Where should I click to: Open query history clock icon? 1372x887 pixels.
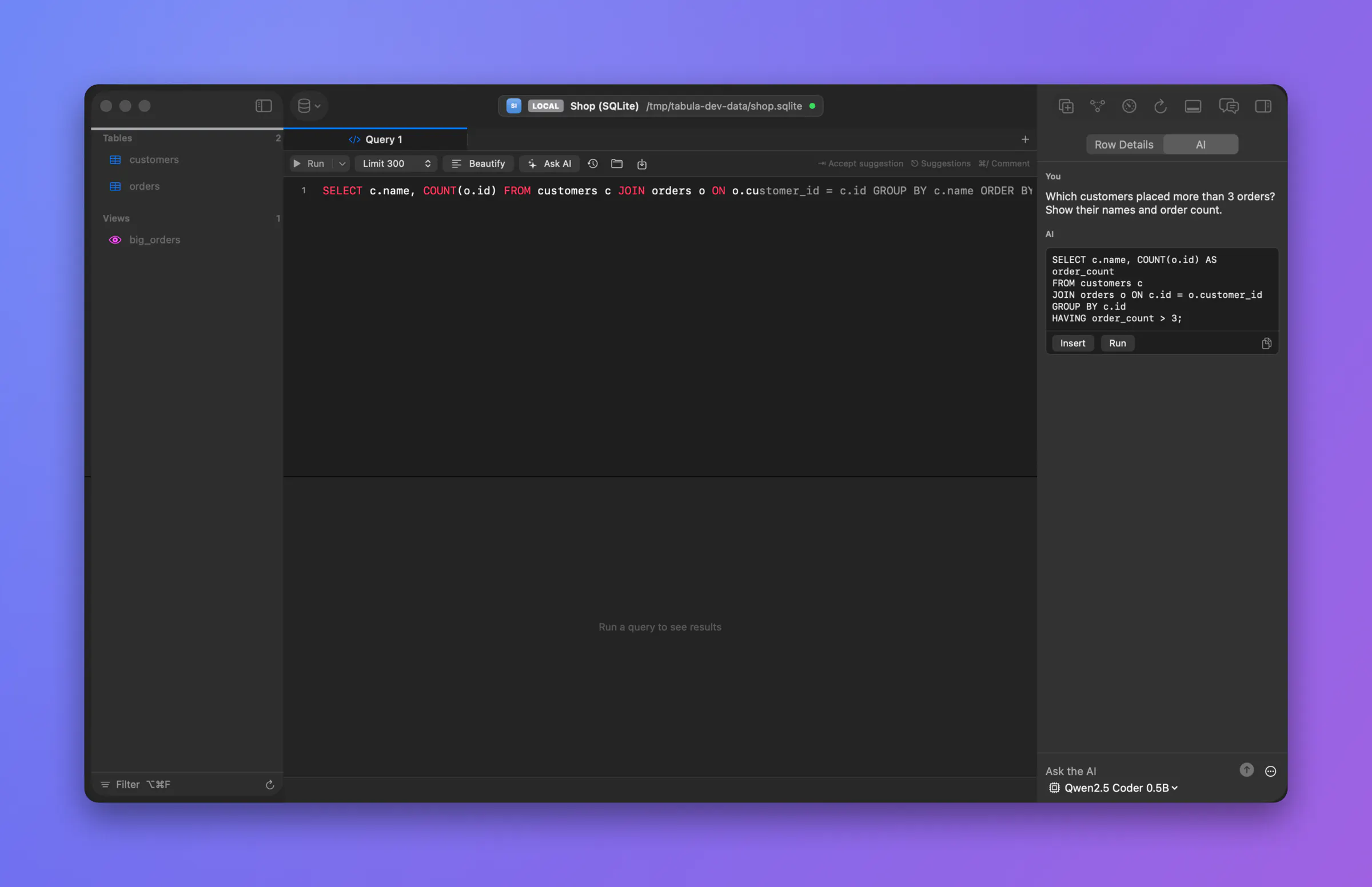pos(592,163)
